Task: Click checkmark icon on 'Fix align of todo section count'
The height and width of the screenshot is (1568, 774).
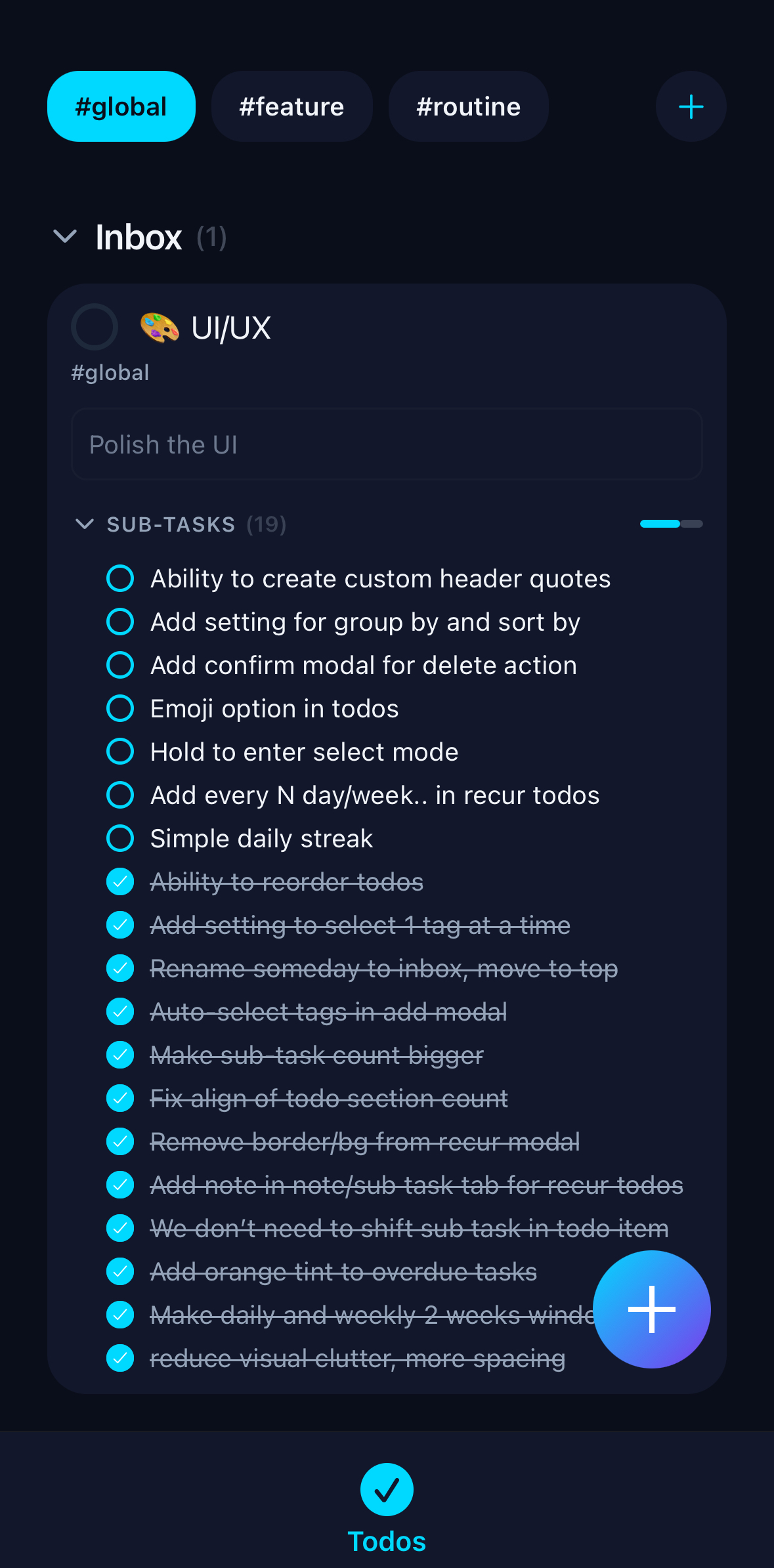Action: [x=120, y=1098]
